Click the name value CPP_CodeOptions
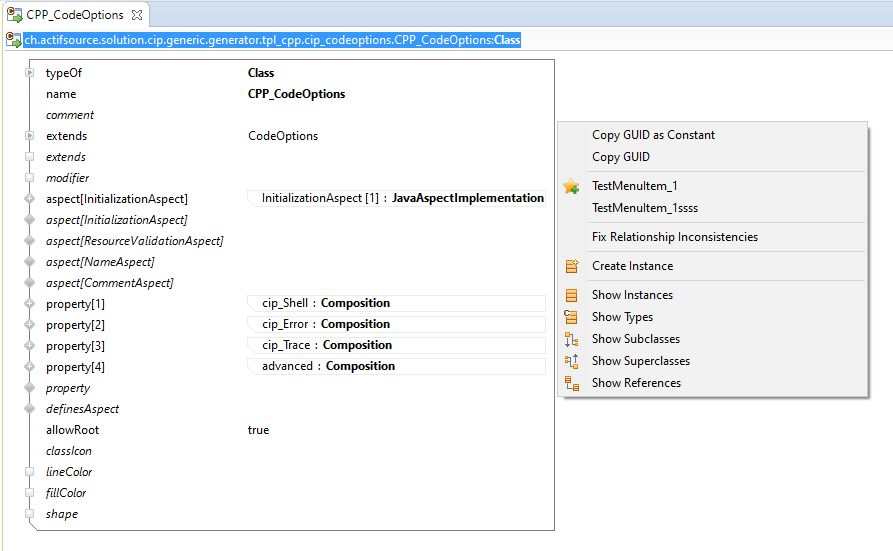Image resolution: width=893 pixels, height=551 pixels. tap(296, 94)
